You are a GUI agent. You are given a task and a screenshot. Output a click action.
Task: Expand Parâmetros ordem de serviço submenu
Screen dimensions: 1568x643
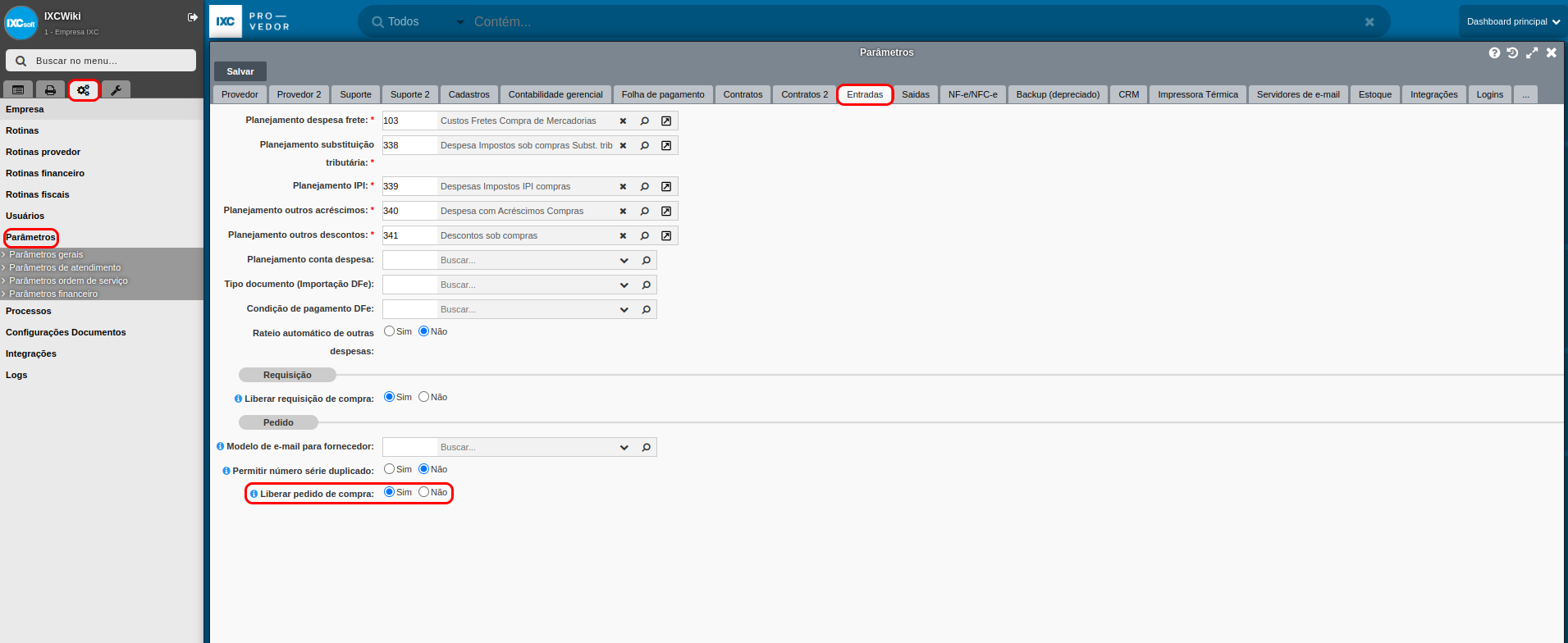click(x=68, y=280)
